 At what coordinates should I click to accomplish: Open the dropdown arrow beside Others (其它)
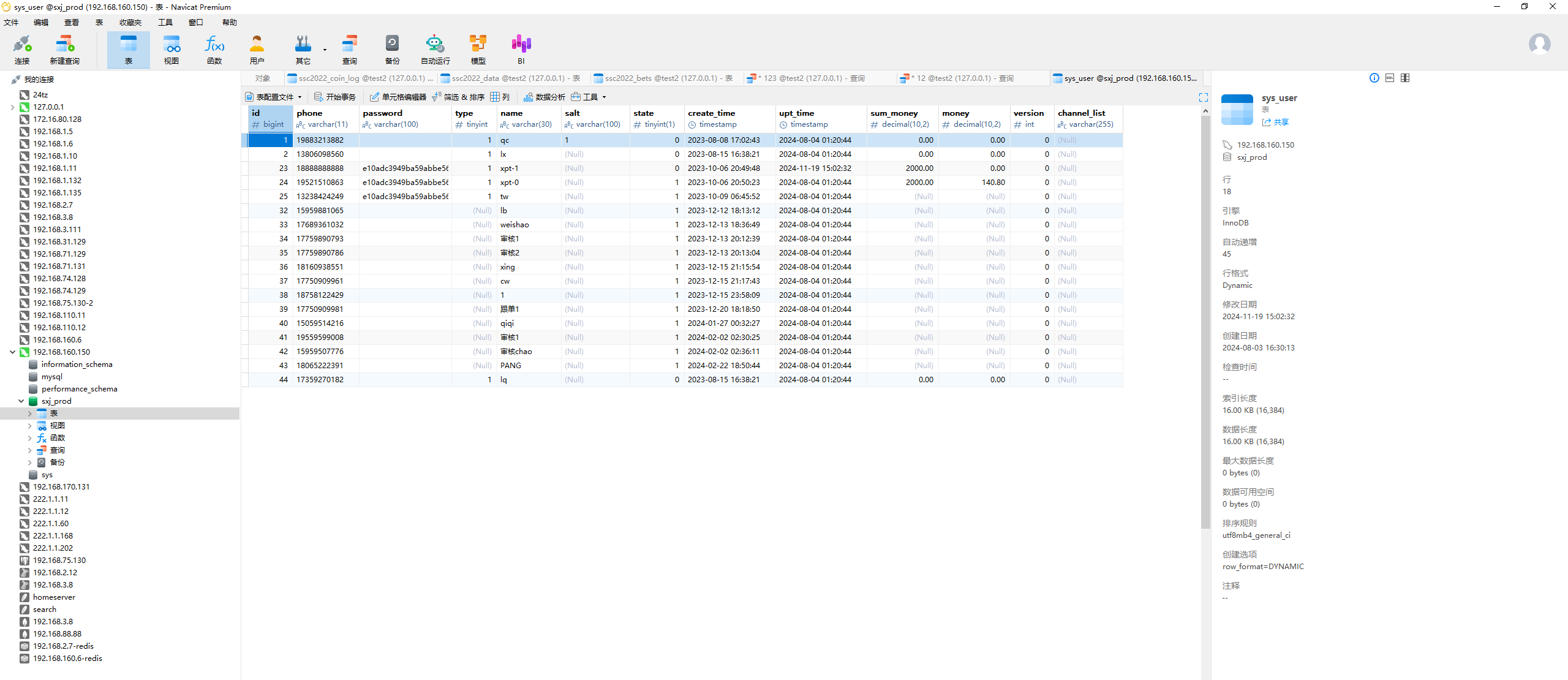[325, 50]
